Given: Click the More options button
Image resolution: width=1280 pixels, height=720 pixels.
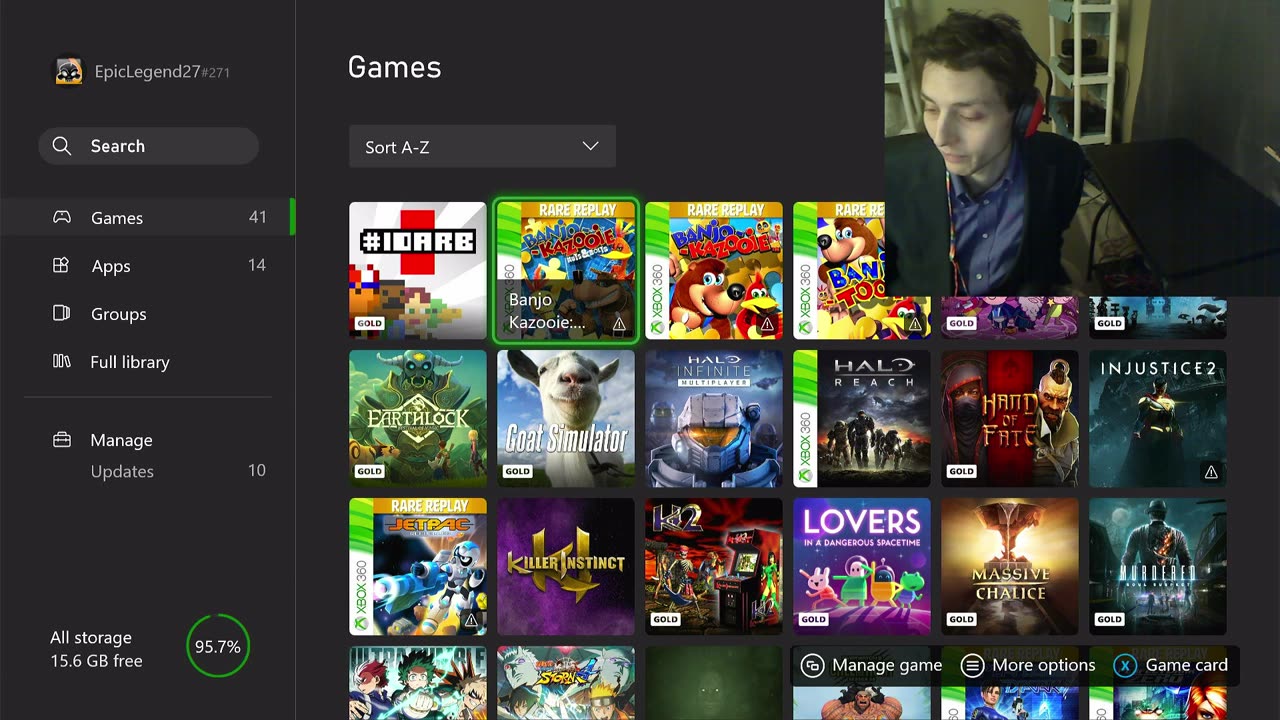Looking at the screenshot, I should pos(1028,665).
